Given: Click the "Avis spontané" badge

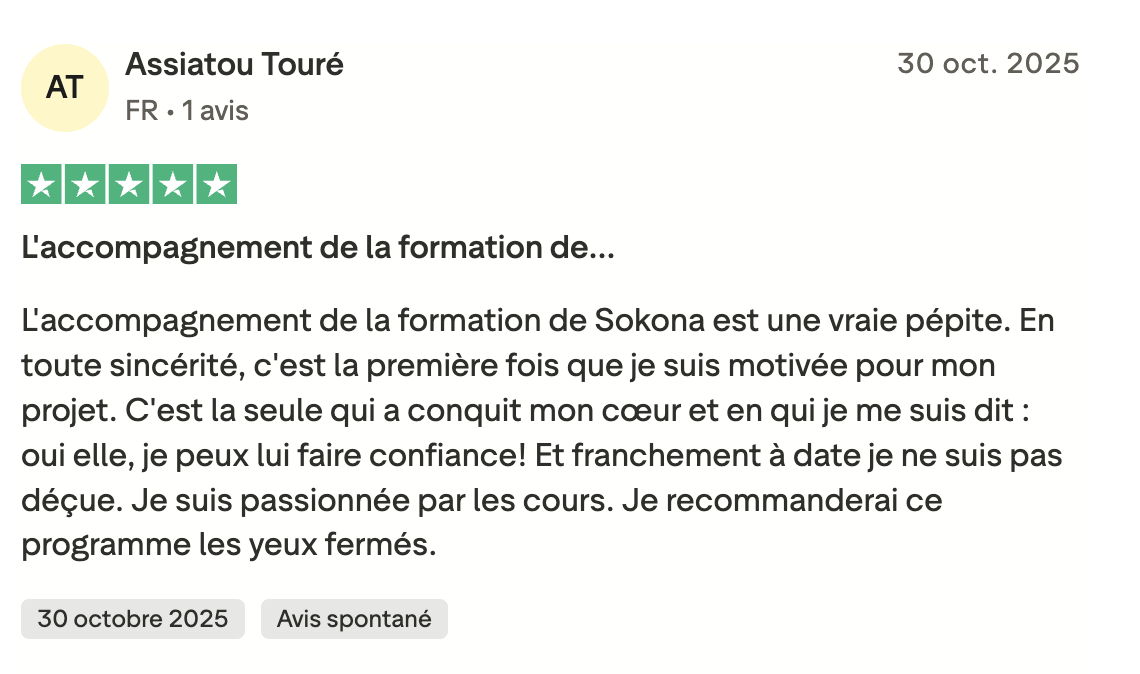Looking at the screenshot, I should point(354,619).
